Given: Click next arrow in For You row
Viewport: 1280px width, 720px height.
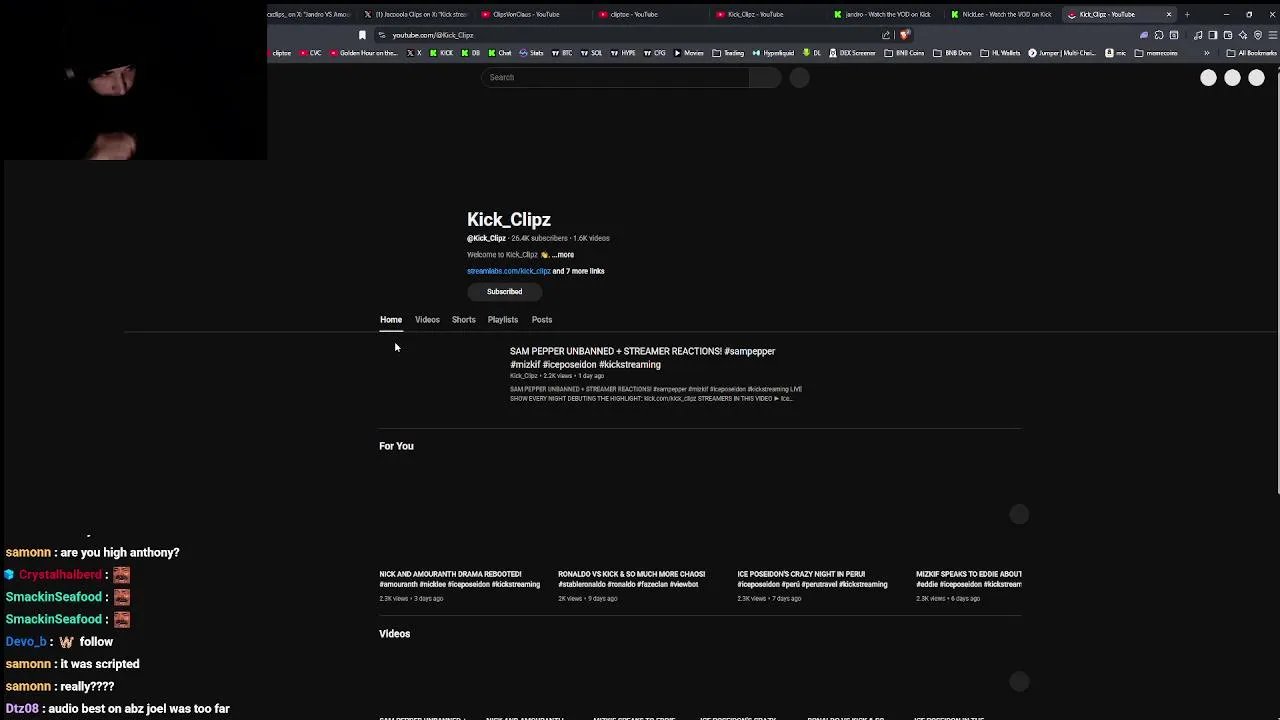Looking at the screenshot, I should coord(1019,514).
